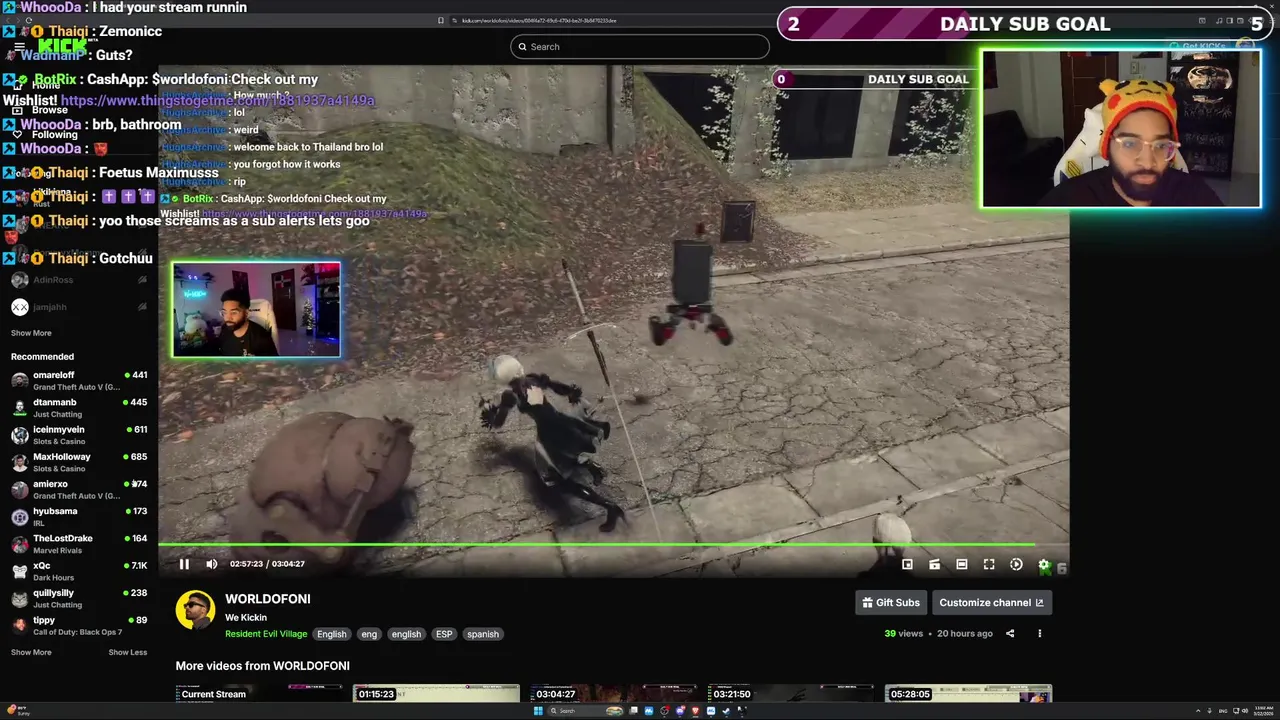Click the Gift Subs button
This screenshot has height=720, width=1280.
[x=891, y=602]
